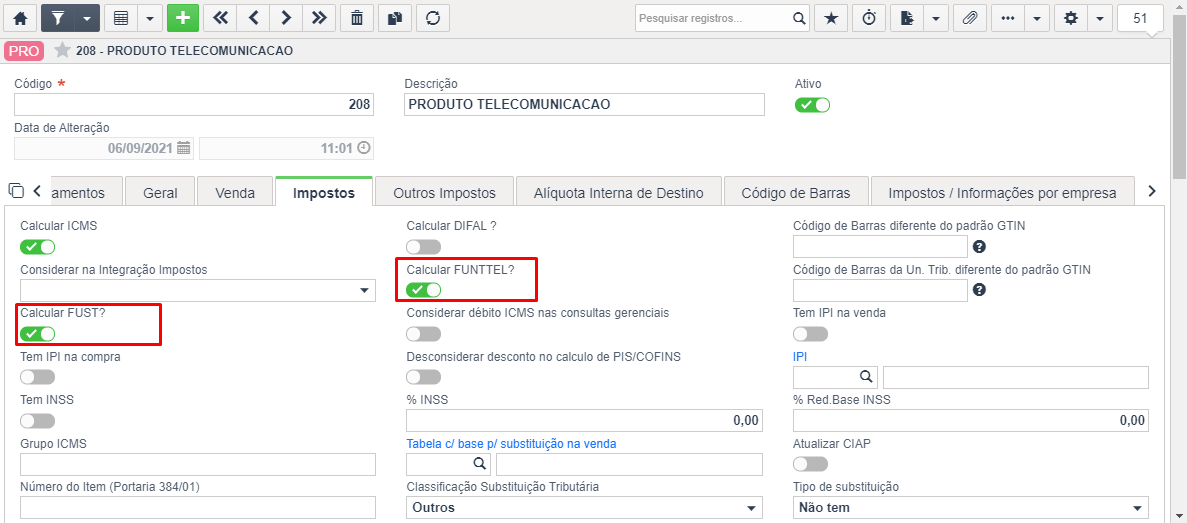This screenshot has width=1187, height=523.
Task: Open Considerar na Integração Impostos dropdown
Action: [x=198, y=290]
